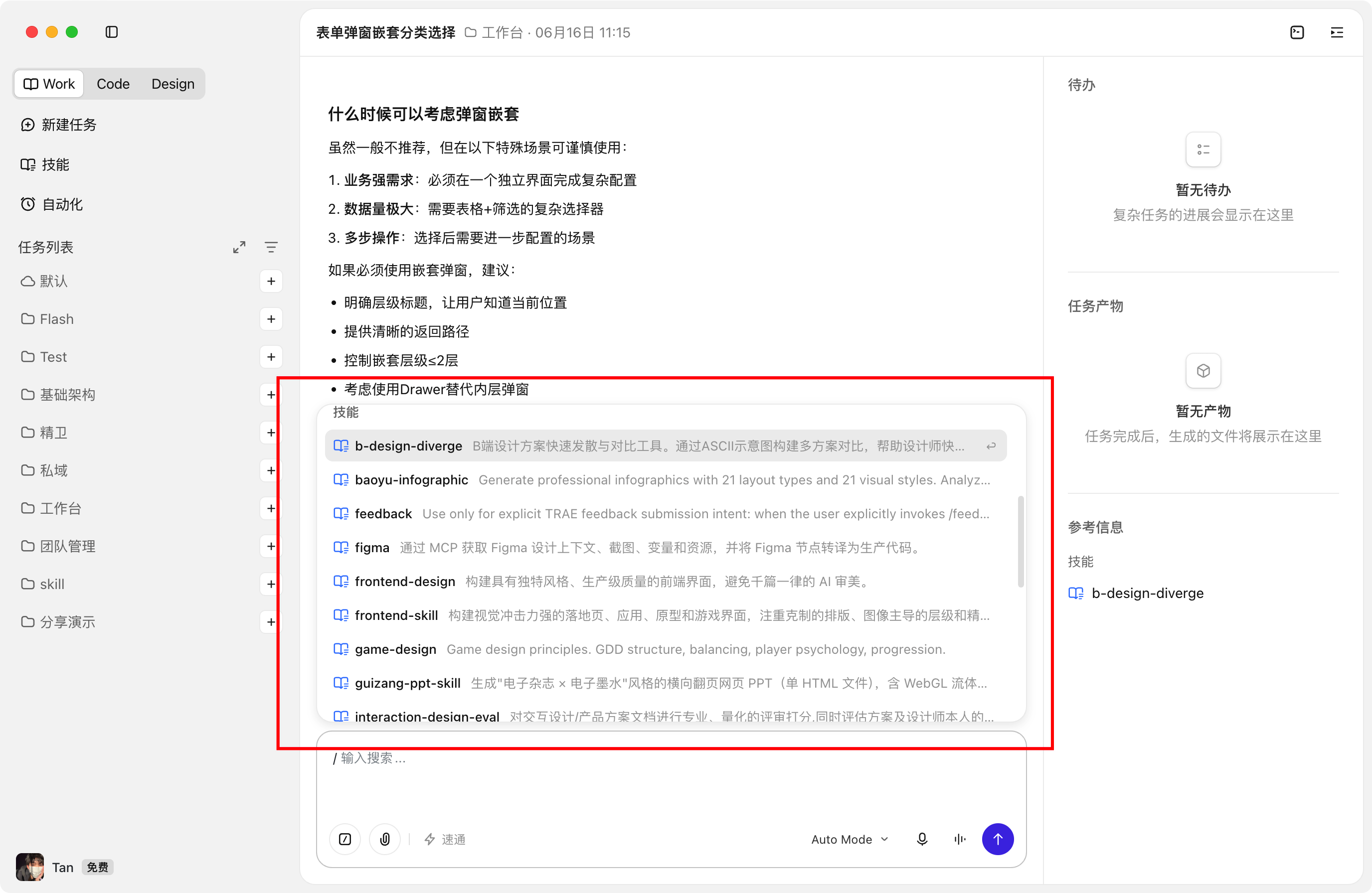Image resolution: width=1372 pixels, height=893 pixels.
Task: Toggle the sidebar panel icon
Action: click(x=112, y=32)
